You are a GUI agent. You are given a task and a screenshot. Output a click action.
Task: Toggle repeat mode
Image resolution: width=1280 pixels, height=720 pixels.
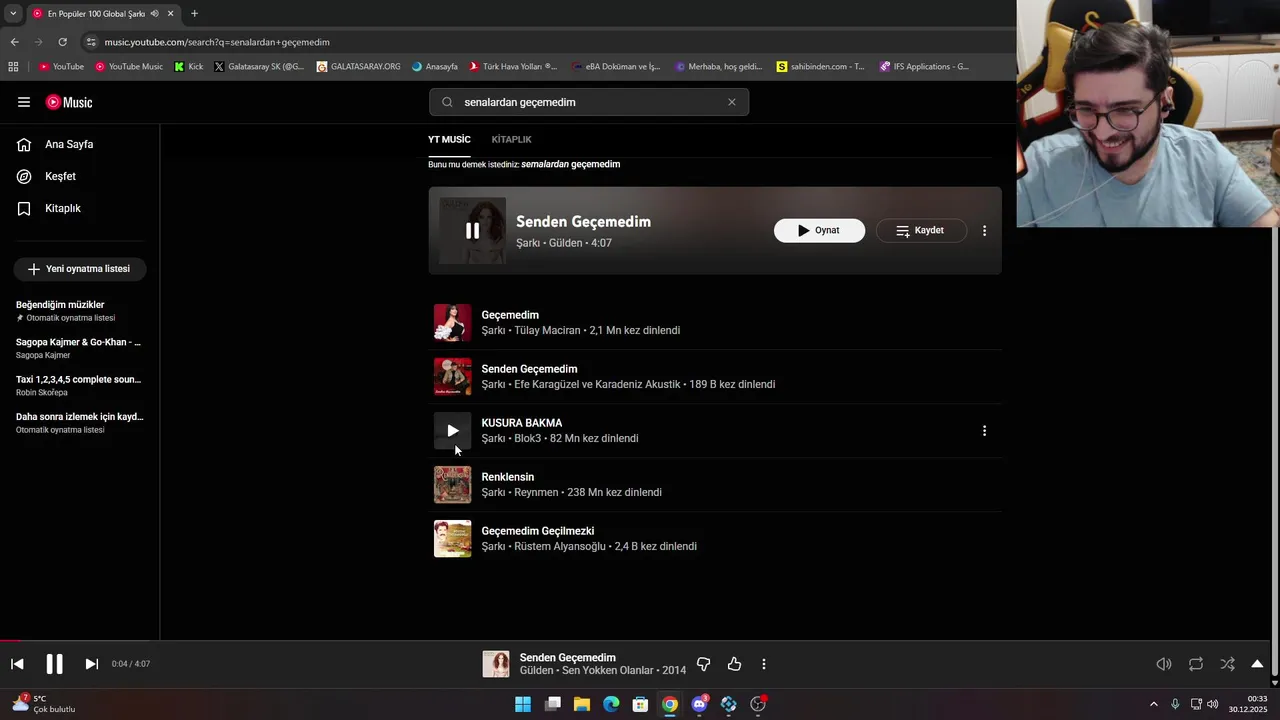click(1196, 664)
